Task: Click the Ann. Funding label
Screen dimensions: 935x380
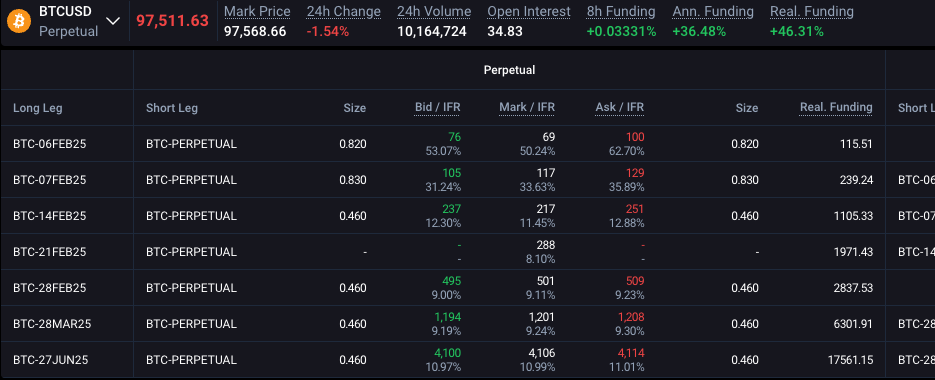Action: [713, 11]
